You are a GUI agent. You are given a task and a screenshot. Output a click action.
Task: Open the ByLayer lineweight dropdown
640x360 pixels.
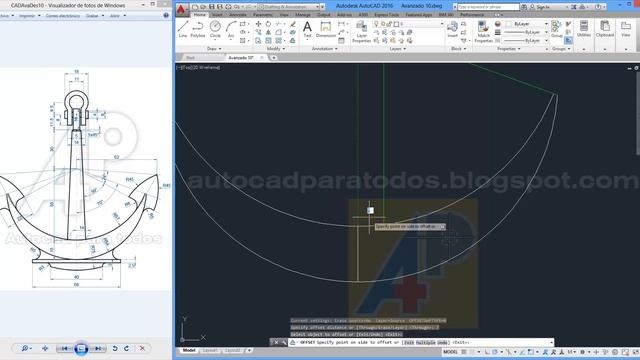click(526, 32)
